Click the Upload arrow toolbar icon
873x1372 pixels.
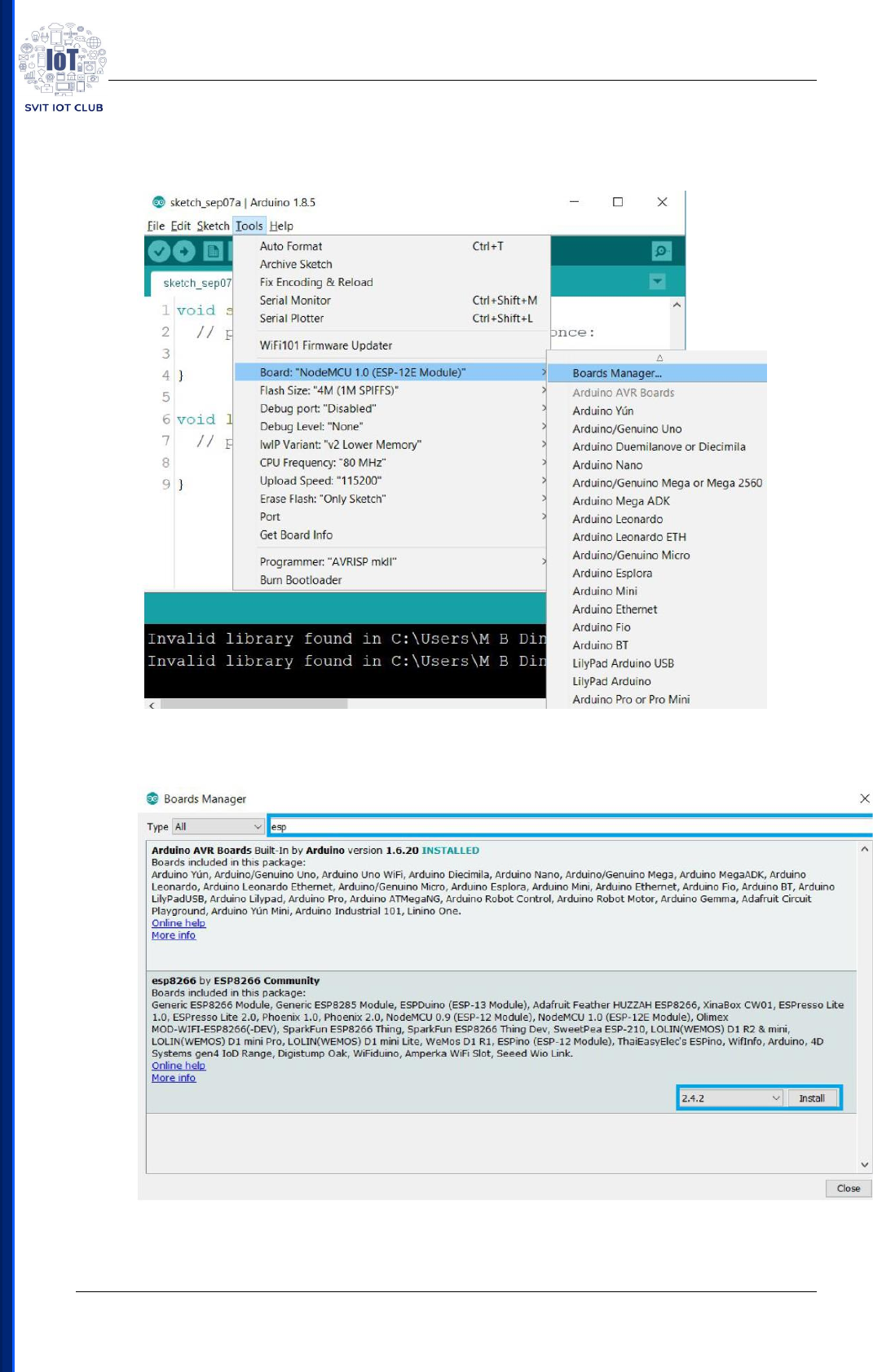click(184, 251)
